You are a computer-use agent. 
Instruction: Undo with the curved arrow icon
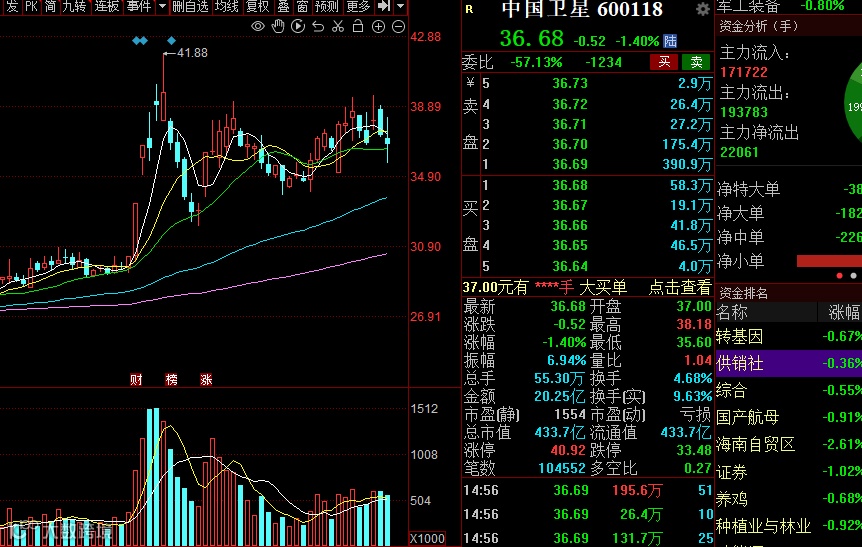click(318, 26)
